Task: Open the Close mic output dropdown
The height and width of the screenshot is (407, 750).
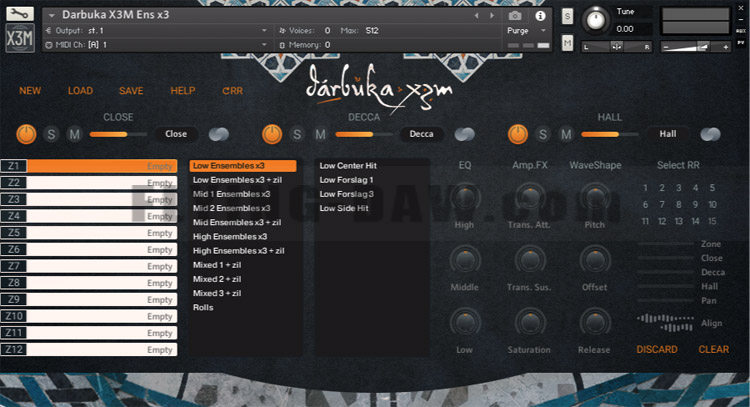Action: pos(176,134)
